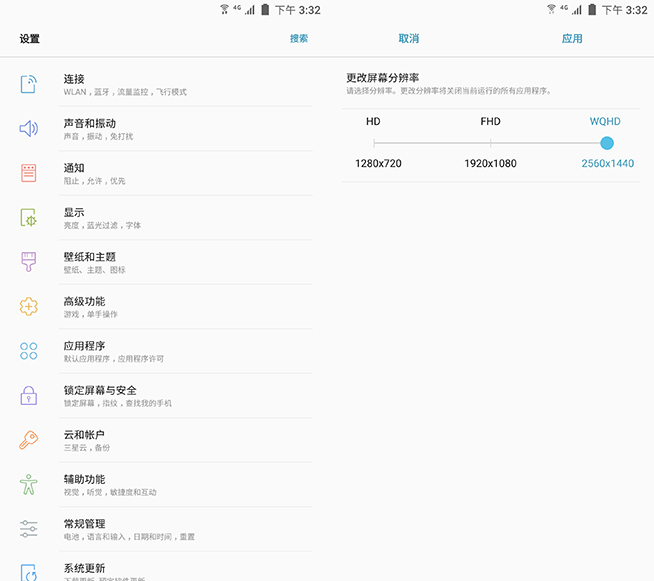The image size is (654, 581).
Task: Tap the 下午 3:32 clock in right status bar
Action: [x=625, y=10]
